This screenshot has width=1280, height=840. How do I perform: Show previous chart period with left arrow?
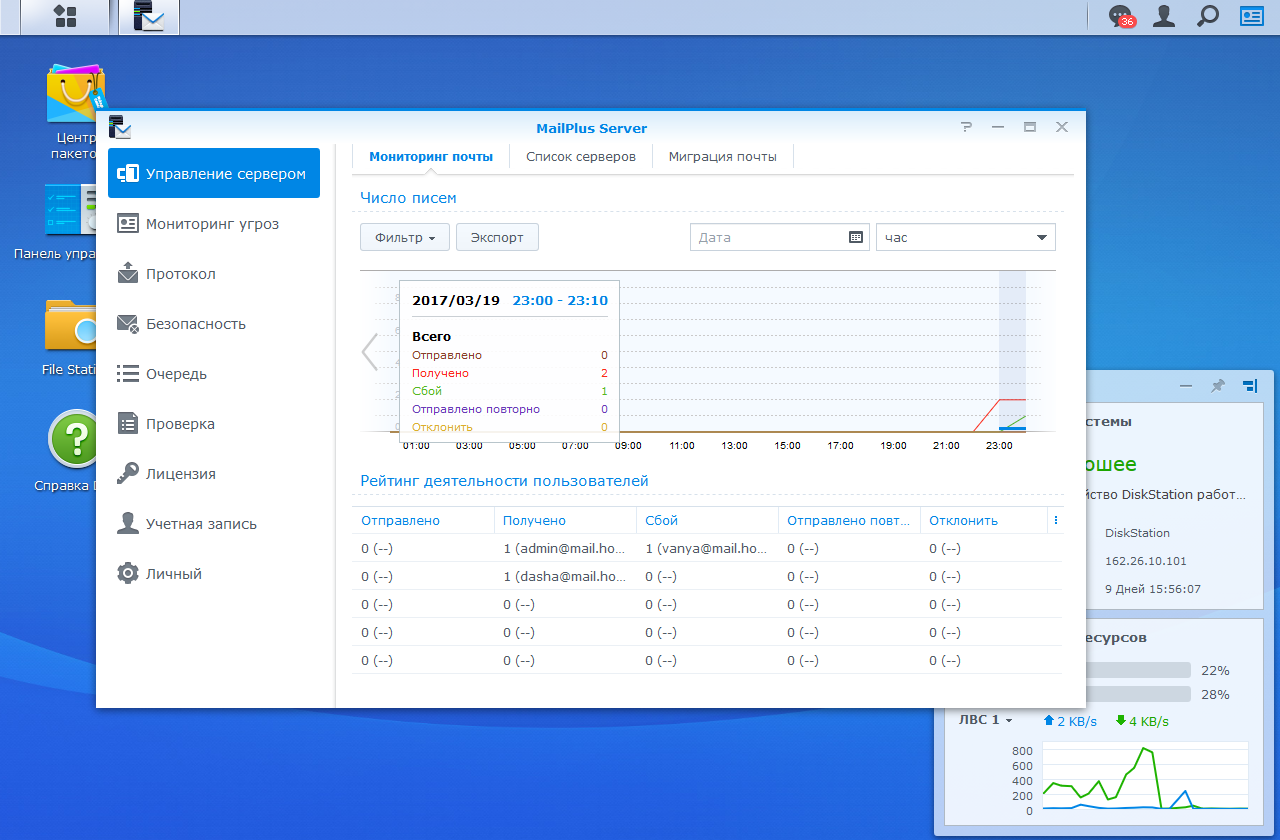pyautogui.click(x=369, y=352)
